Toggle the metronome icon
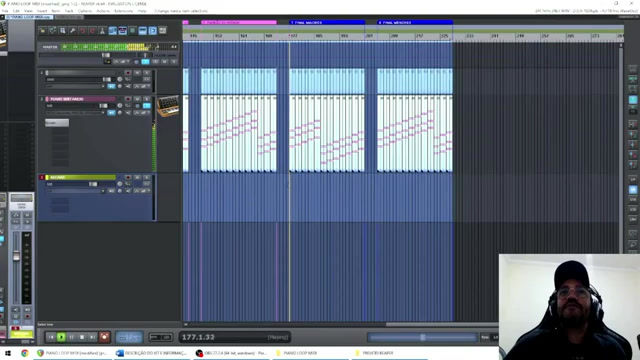 (x=102, y=31)
